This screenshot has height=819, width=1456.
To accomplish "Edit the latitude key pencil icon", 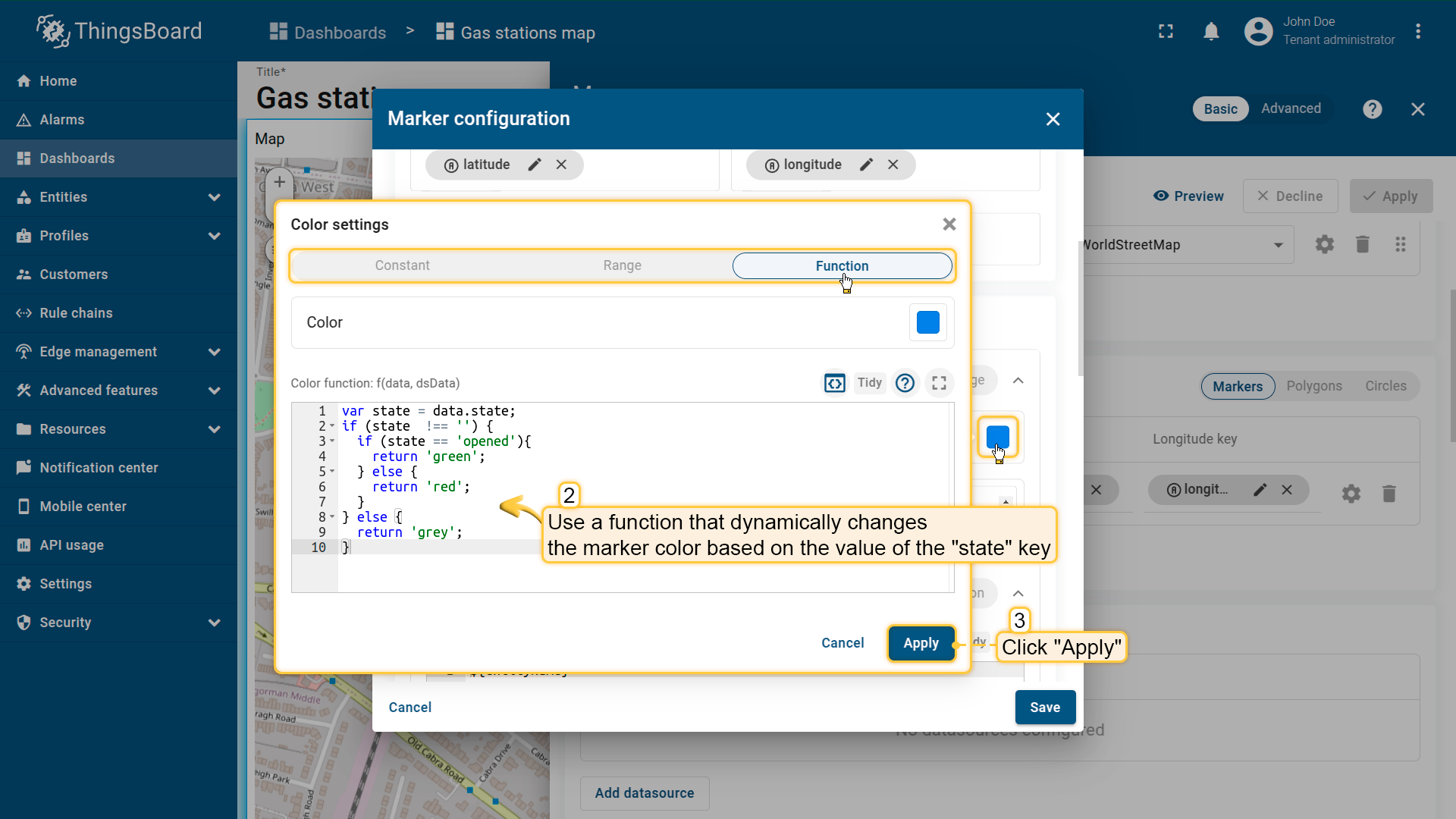I will pos(535,165).
